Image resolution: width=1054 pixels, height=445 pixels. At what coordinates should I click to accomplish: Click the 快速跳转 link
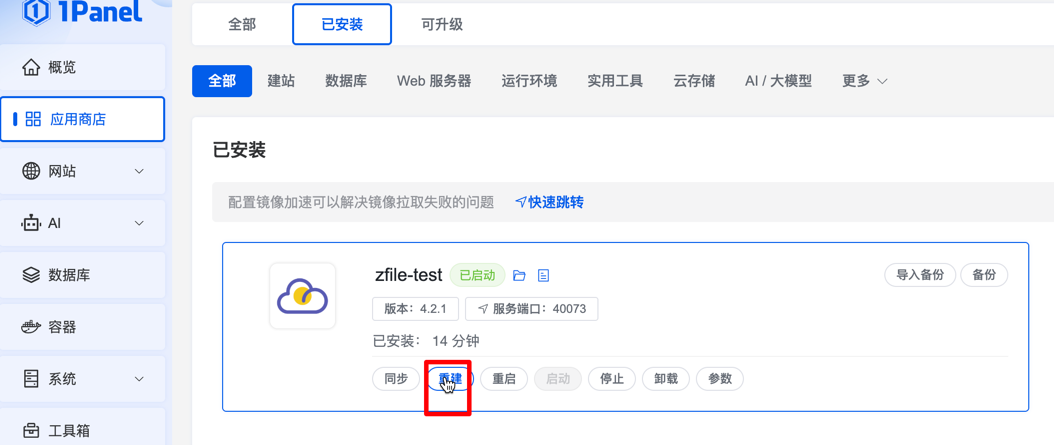pos(549,202)
